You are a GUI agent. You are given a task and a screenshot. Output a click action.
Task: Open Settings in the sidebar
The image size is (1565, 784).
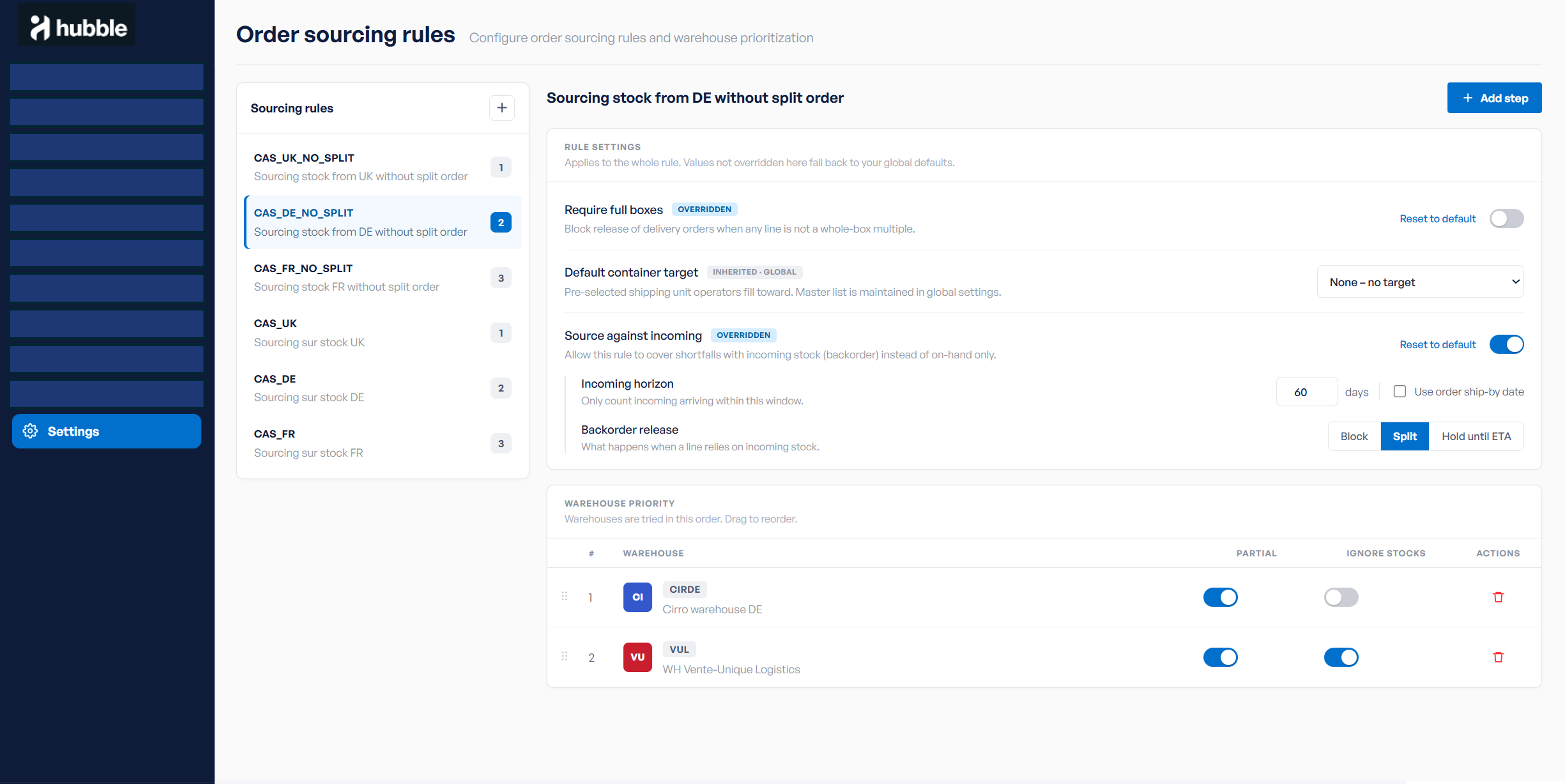[x=106, y=431]
